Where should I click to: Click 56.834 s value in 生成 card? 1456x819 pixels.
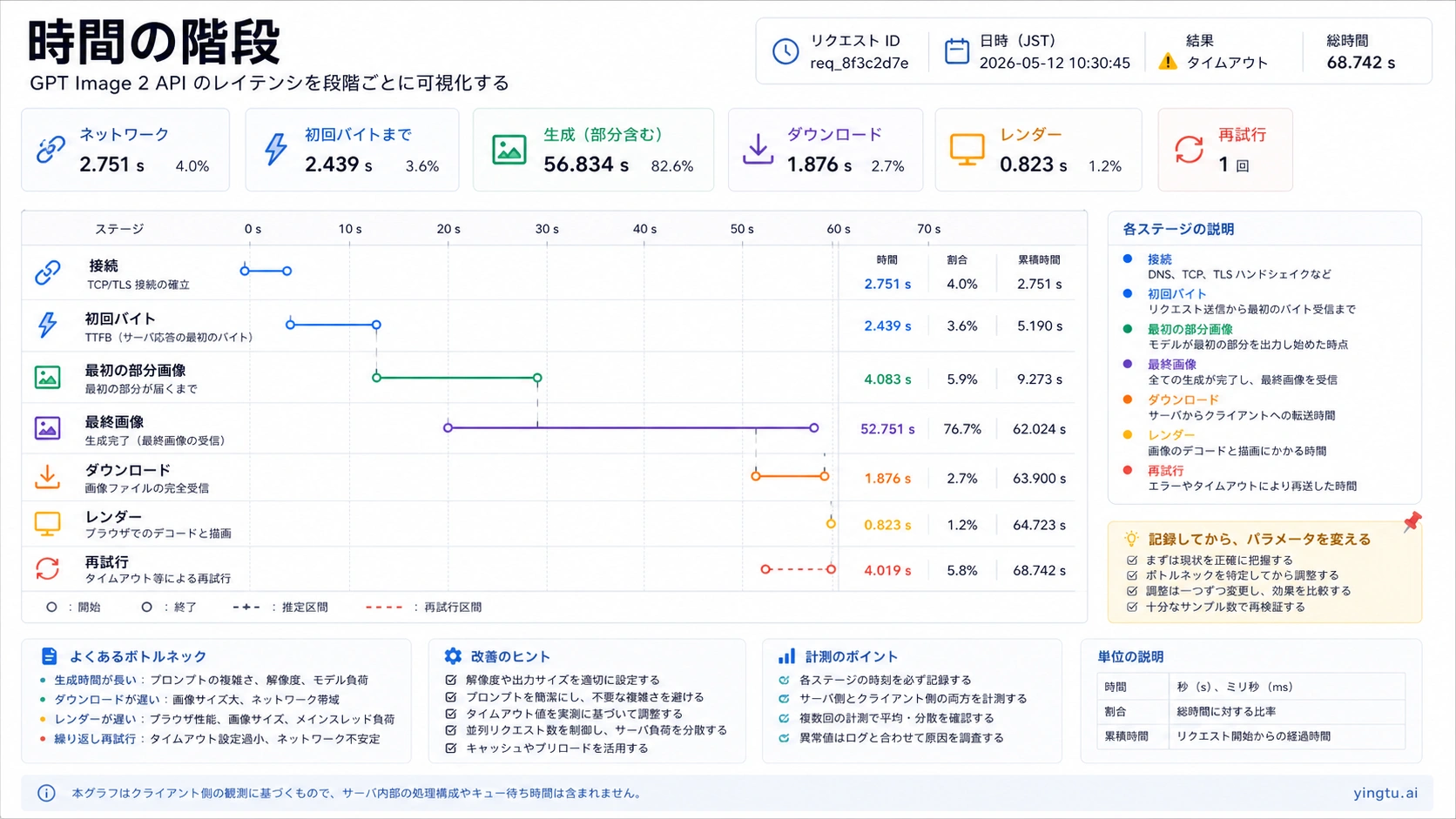[x=586, y=164]
